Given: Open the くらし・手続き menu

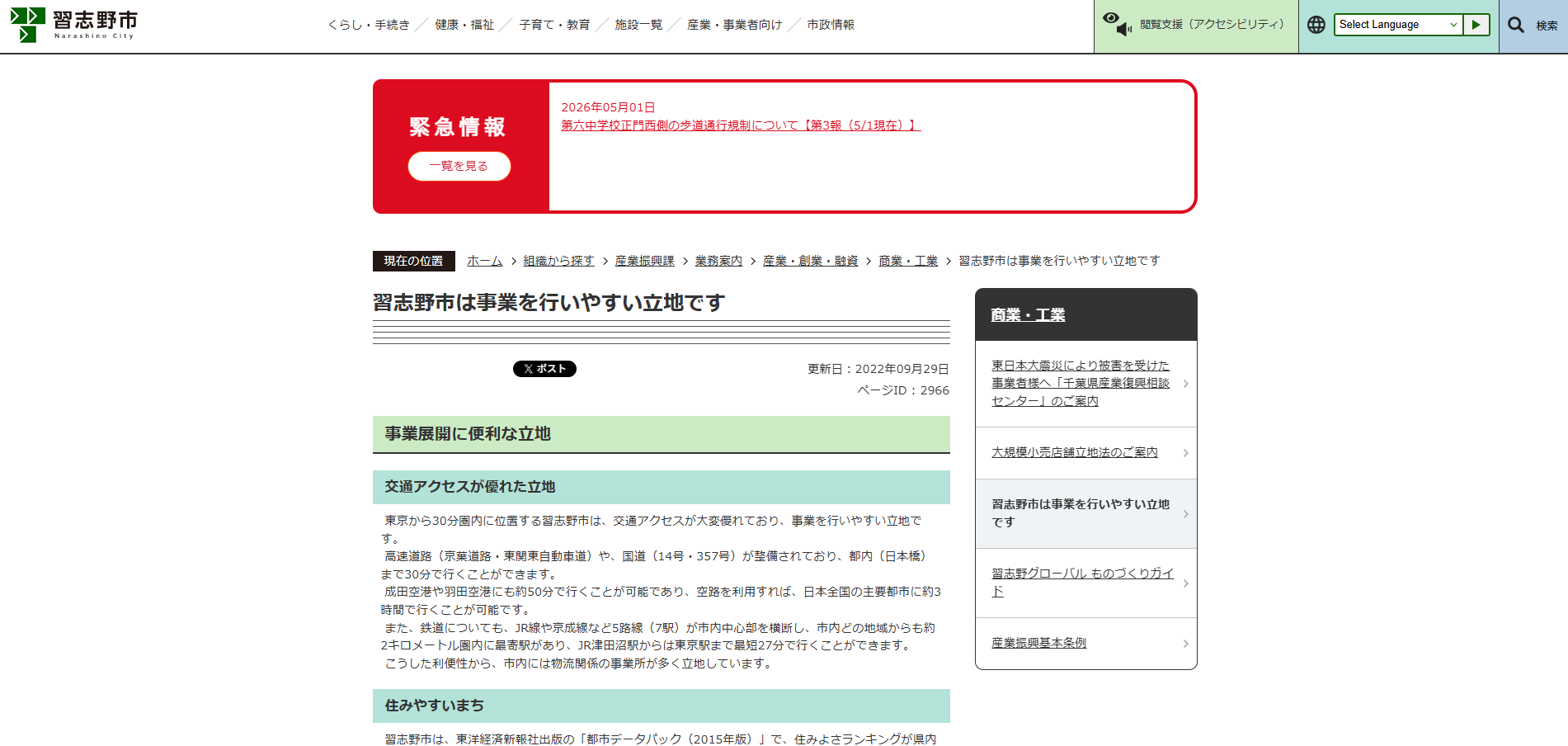Looking at the screenshot, I should point(368,25).
